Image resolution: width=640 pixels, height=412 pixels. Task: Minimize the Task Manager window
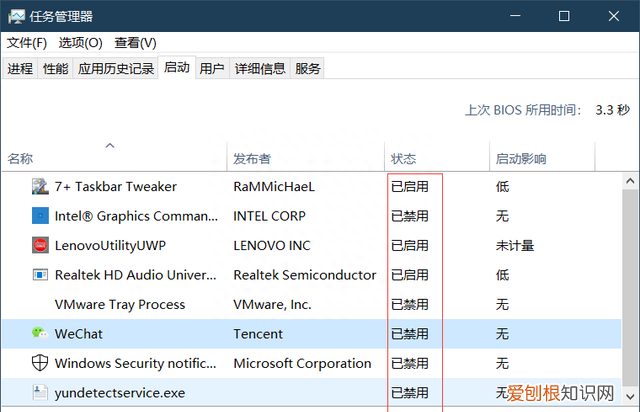pyautogui.click(x=515, y=16)
